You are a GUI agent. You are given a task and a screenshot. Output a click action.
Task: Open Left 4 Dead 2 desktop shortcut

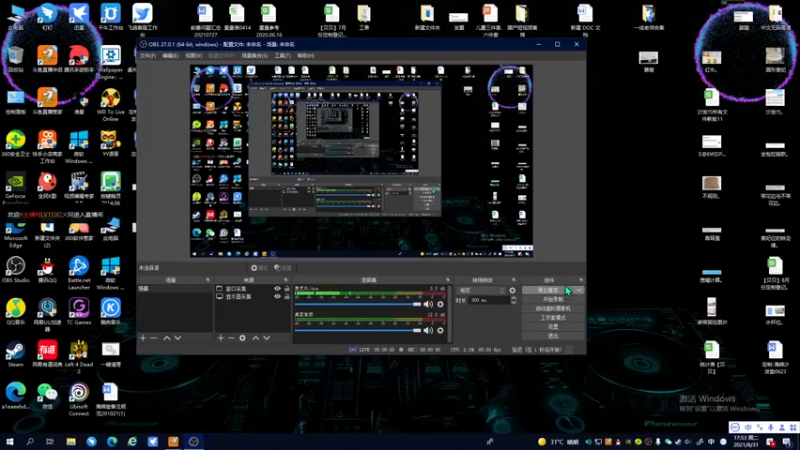tap(79, 357)
